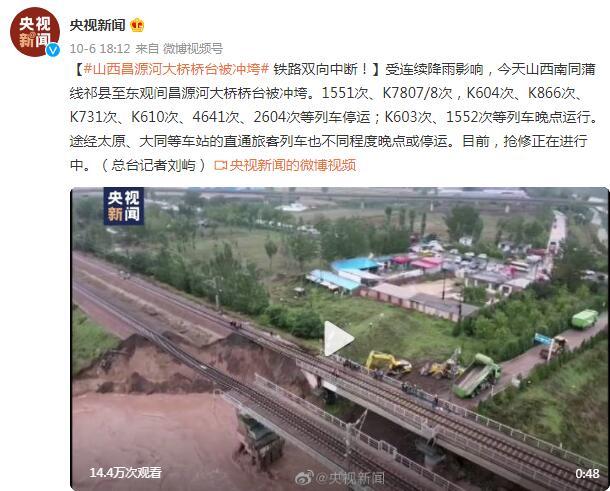The image size is (610, 491).
Task: Click the 0:48 video duration label
Action: click(587, 473)
